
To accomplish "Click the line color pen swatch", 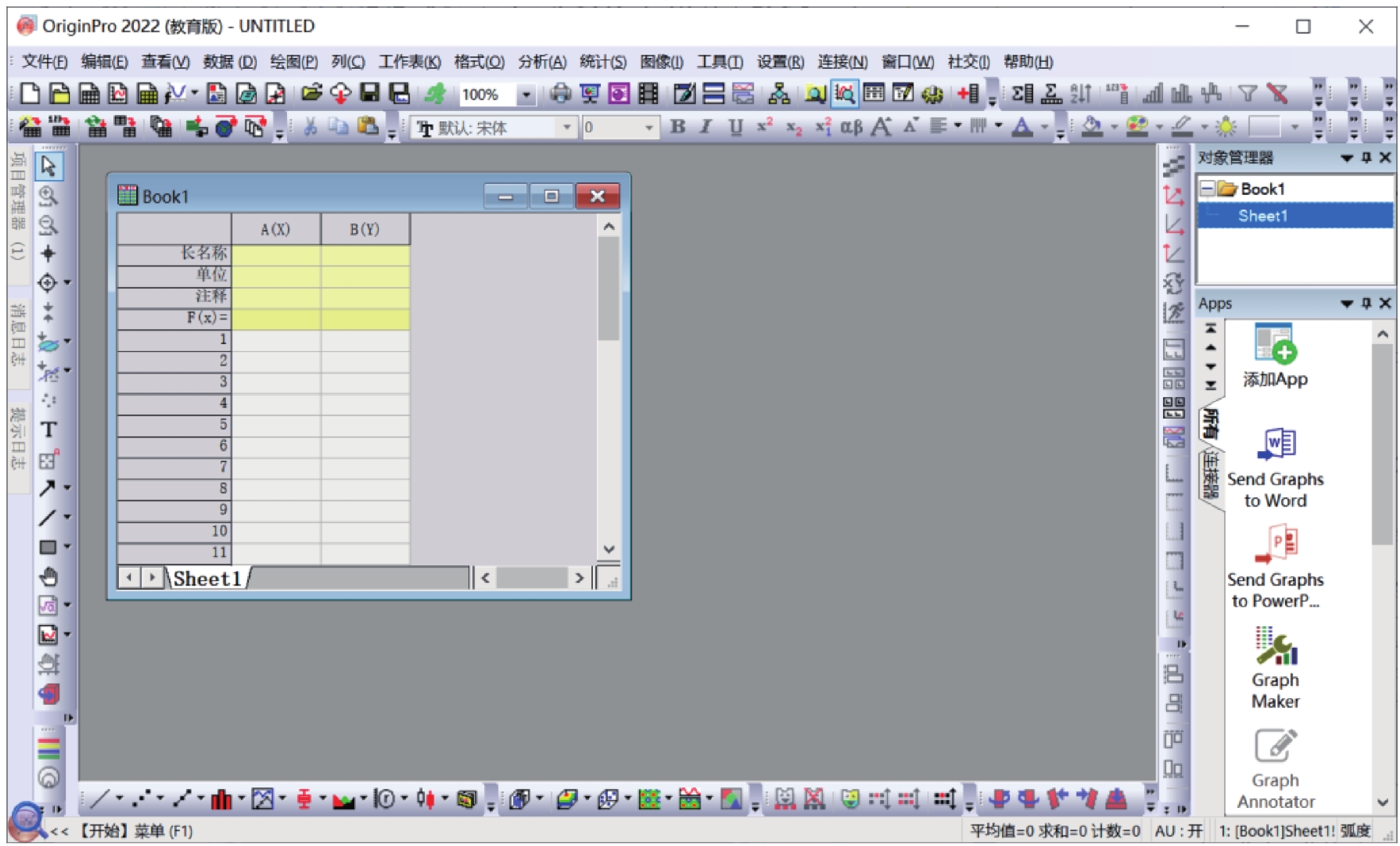I will point(1182,127).
